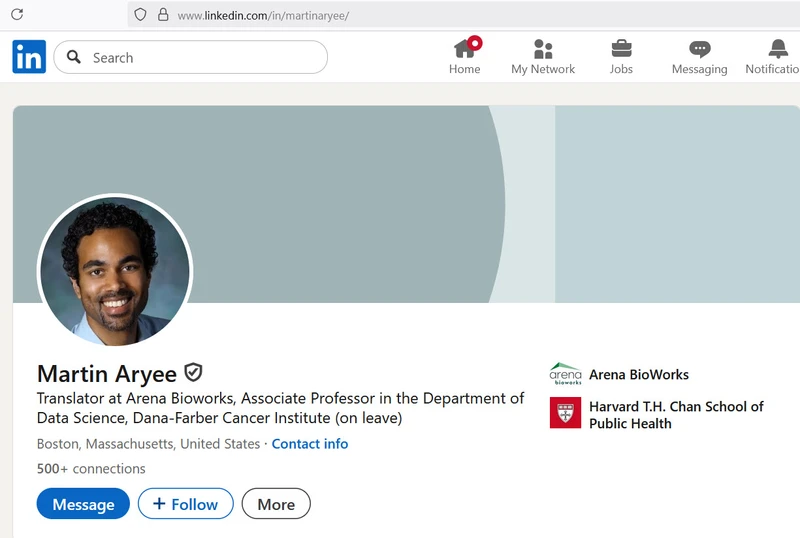Open Harvard T.H. Chan School of Public Health link
The height and width of the screenshot is (538, 800).
pos(676,415)
